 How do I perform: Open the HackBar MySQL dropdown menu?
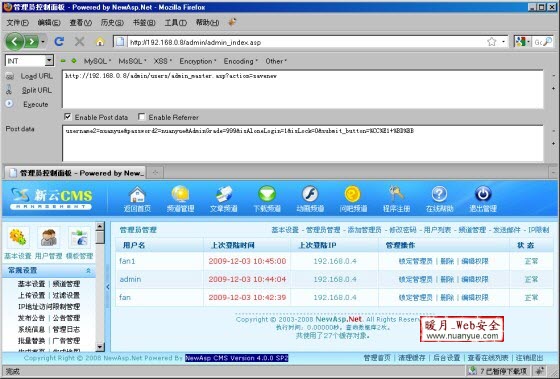click(x=97, y=61)
